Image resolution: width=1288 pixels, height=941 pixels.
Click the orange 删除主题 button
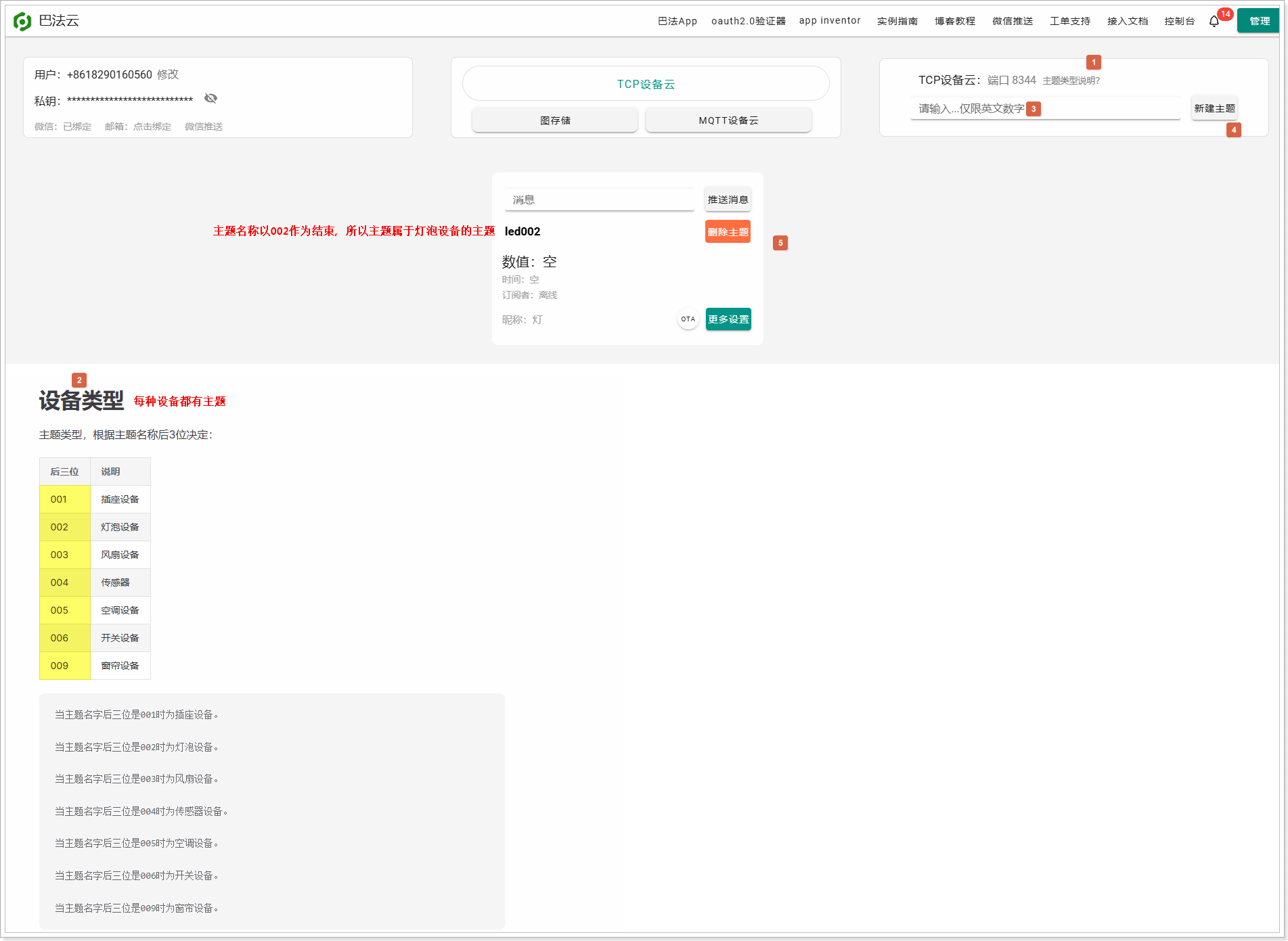click(728, 231)
